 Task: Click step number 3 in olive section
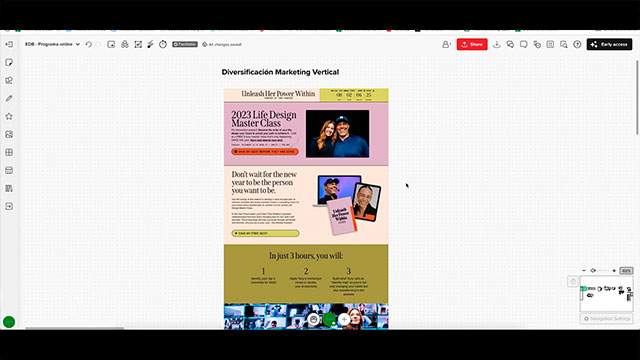point(349,271)
